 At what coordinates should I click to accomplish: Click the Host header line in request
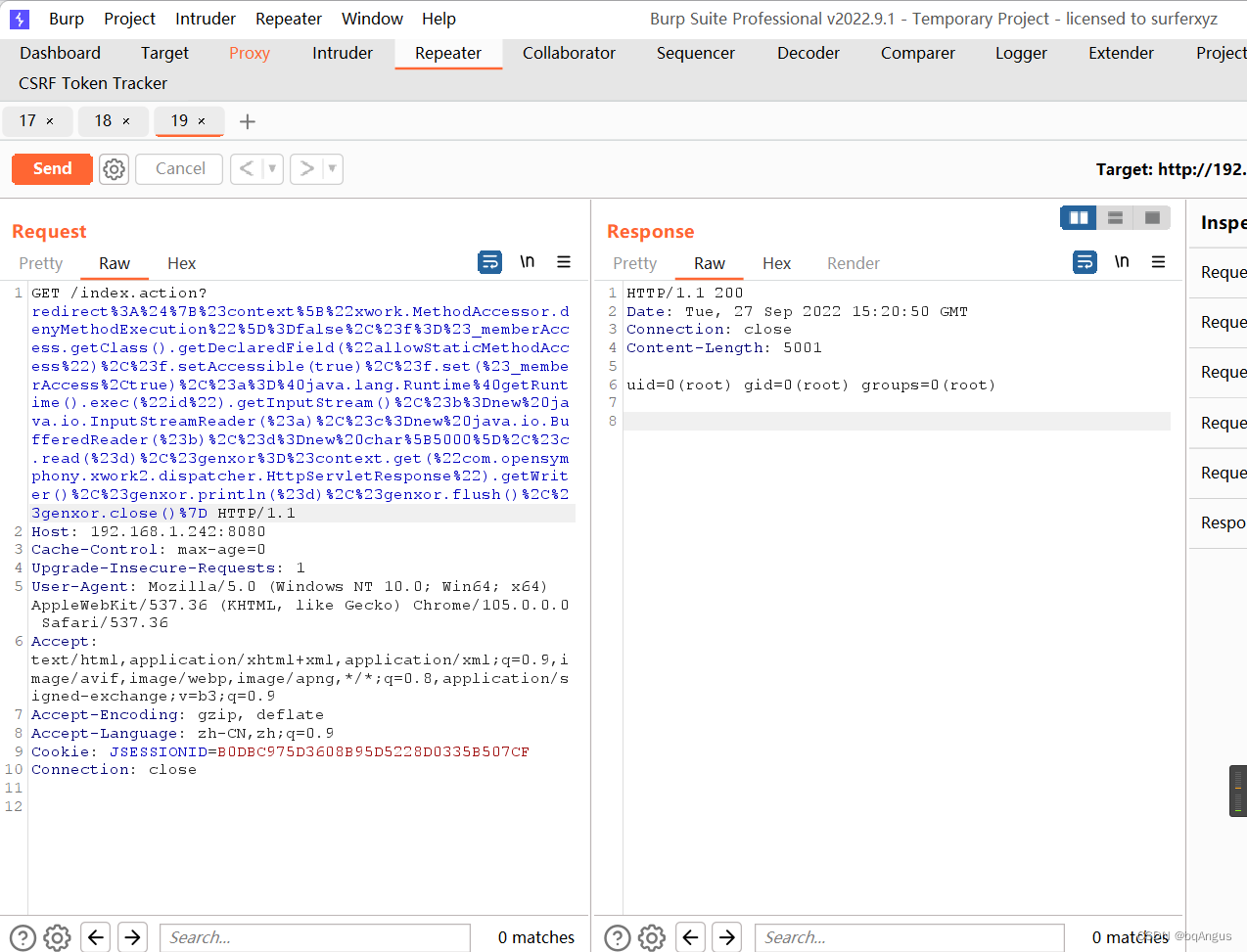148,531
